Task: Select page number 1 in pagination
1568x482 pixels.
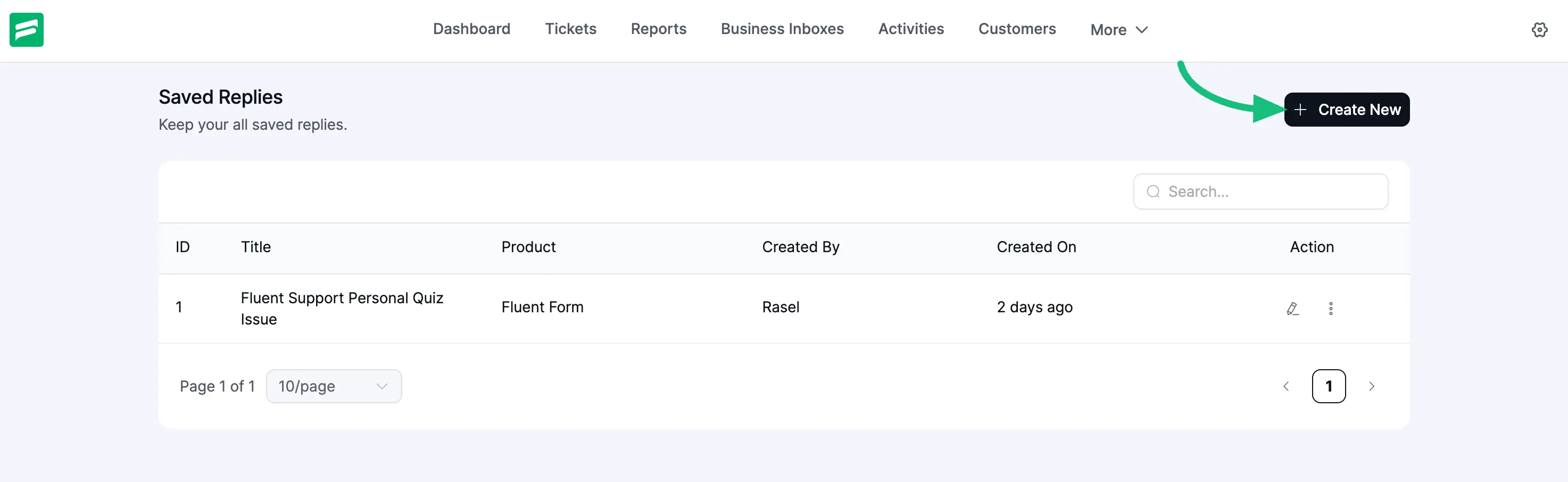Action: pos(1328,386)
